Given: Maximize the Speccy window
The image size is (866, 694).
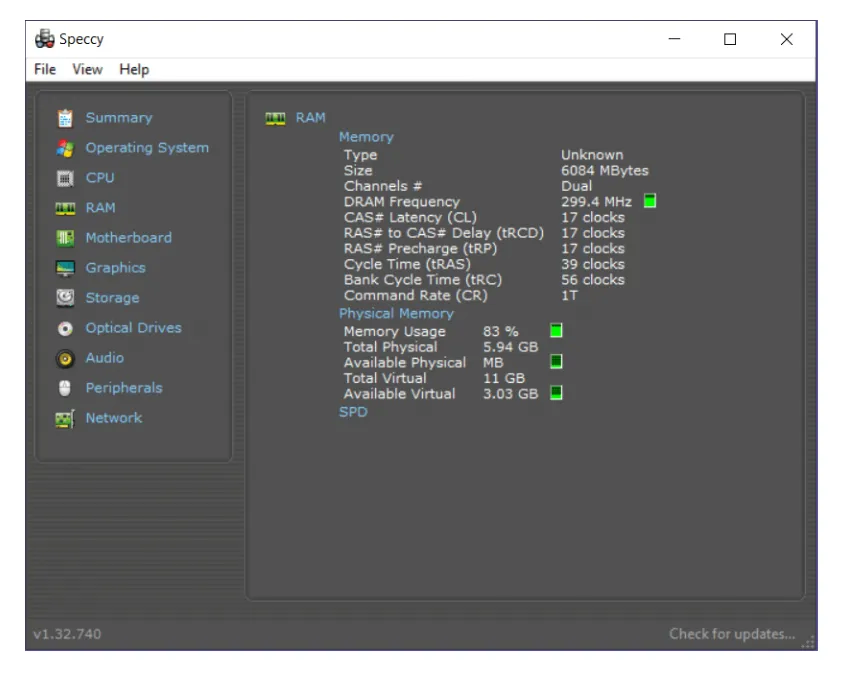Looking at the screenshot, I should 730,39.
